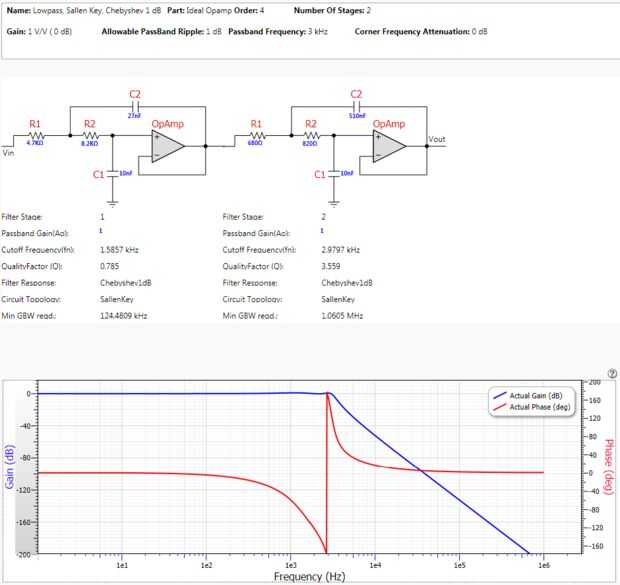Click the 'Actual Phase (deg)' legend label
Image resolution: width=620 pixels, height=585 pixels.
point(540,407)
